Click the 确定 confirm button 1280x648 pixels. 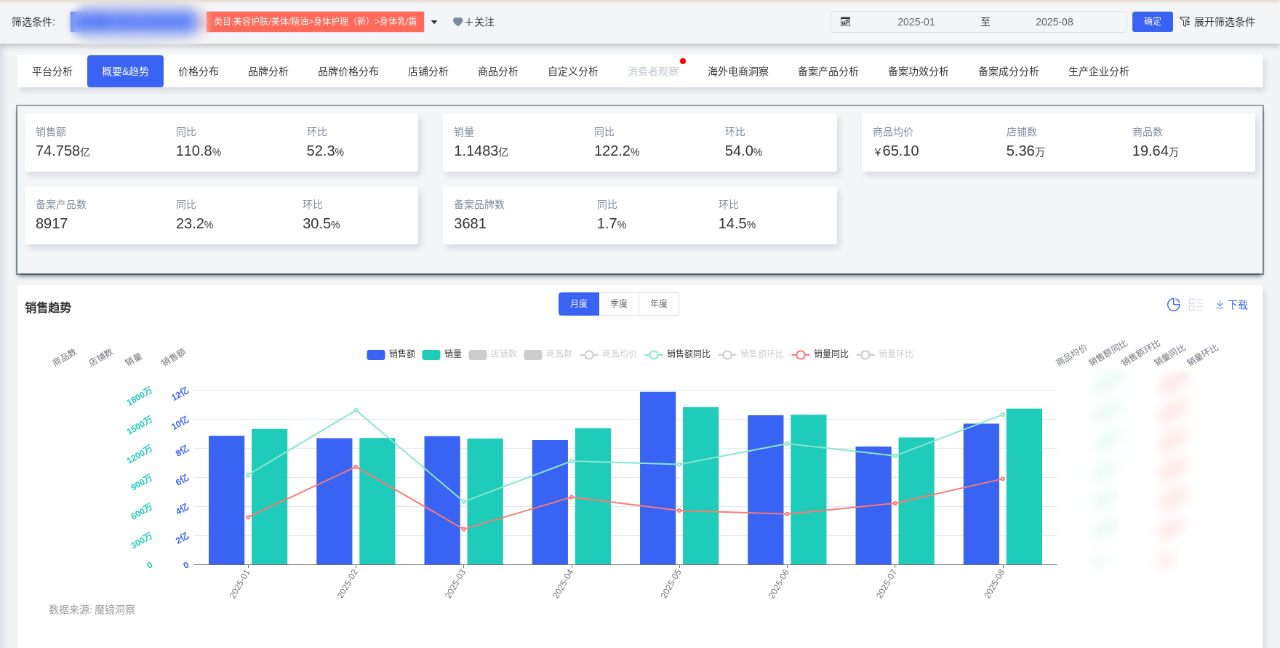point(1152,22)
